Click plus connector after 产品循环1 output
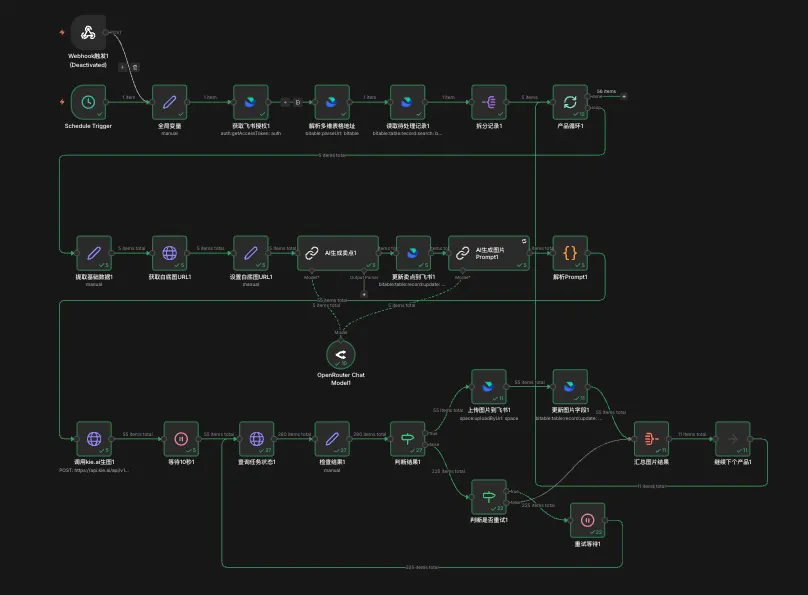This screenshot has width=808, height=595. [x=624, y=96]
